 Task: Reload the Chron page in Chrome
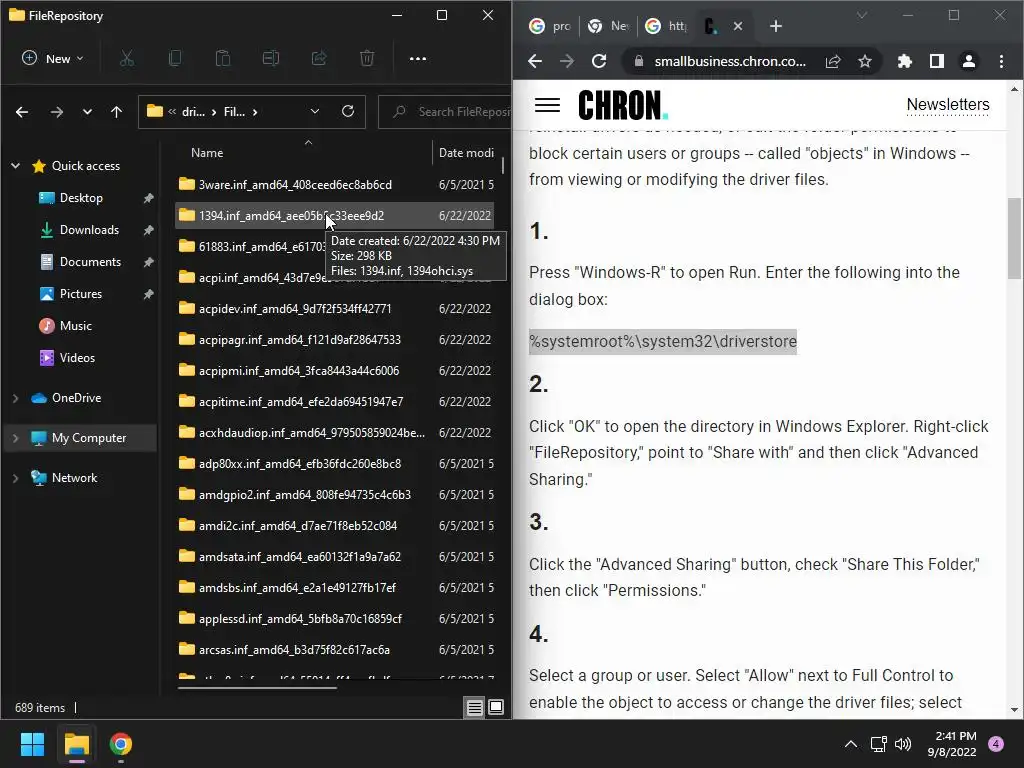tap(599, 61)
